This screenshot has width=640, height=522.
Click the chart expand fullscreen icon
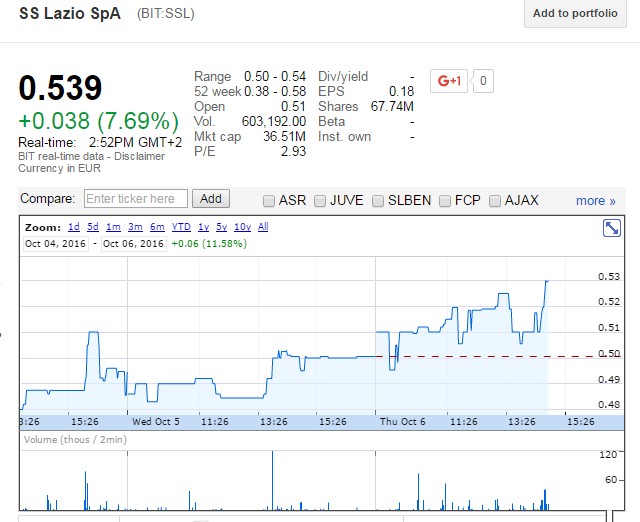point(611,229)
